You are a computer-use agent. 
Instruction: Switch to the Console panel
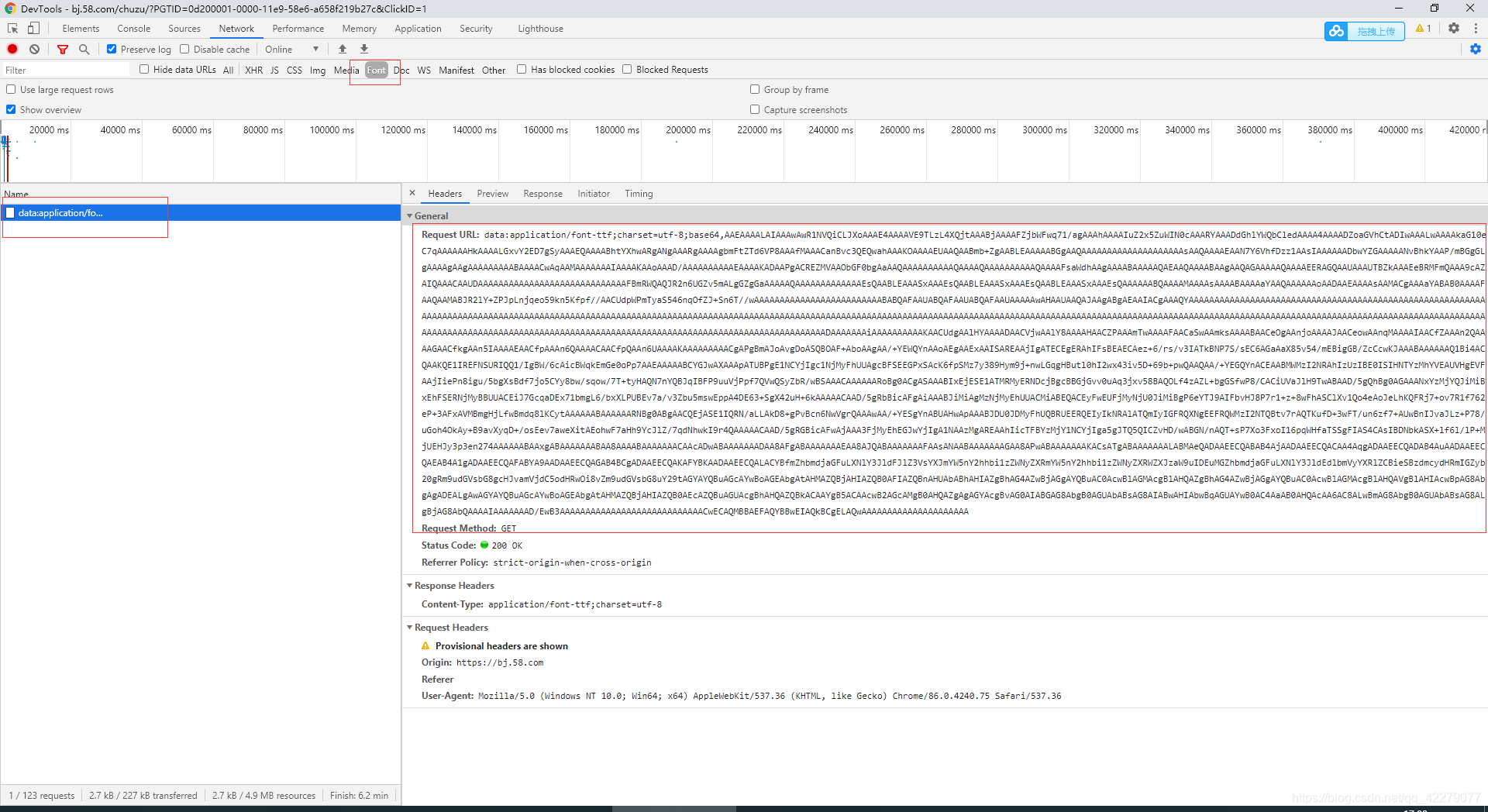tap(134, 29)
